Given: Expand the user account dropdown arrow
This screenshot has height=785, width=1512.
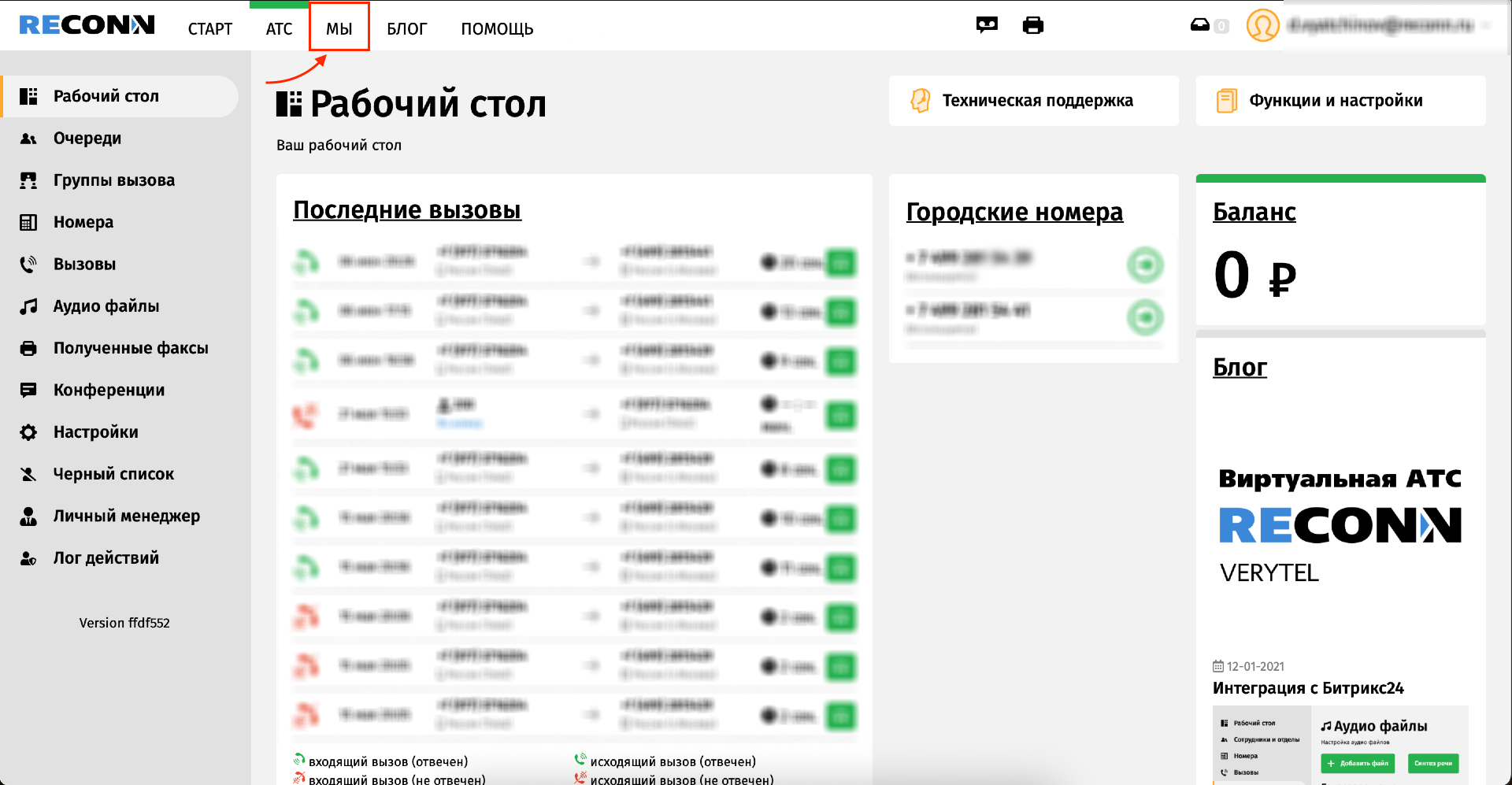Looking at the screenshot, I should click(x=1485, y=26).
